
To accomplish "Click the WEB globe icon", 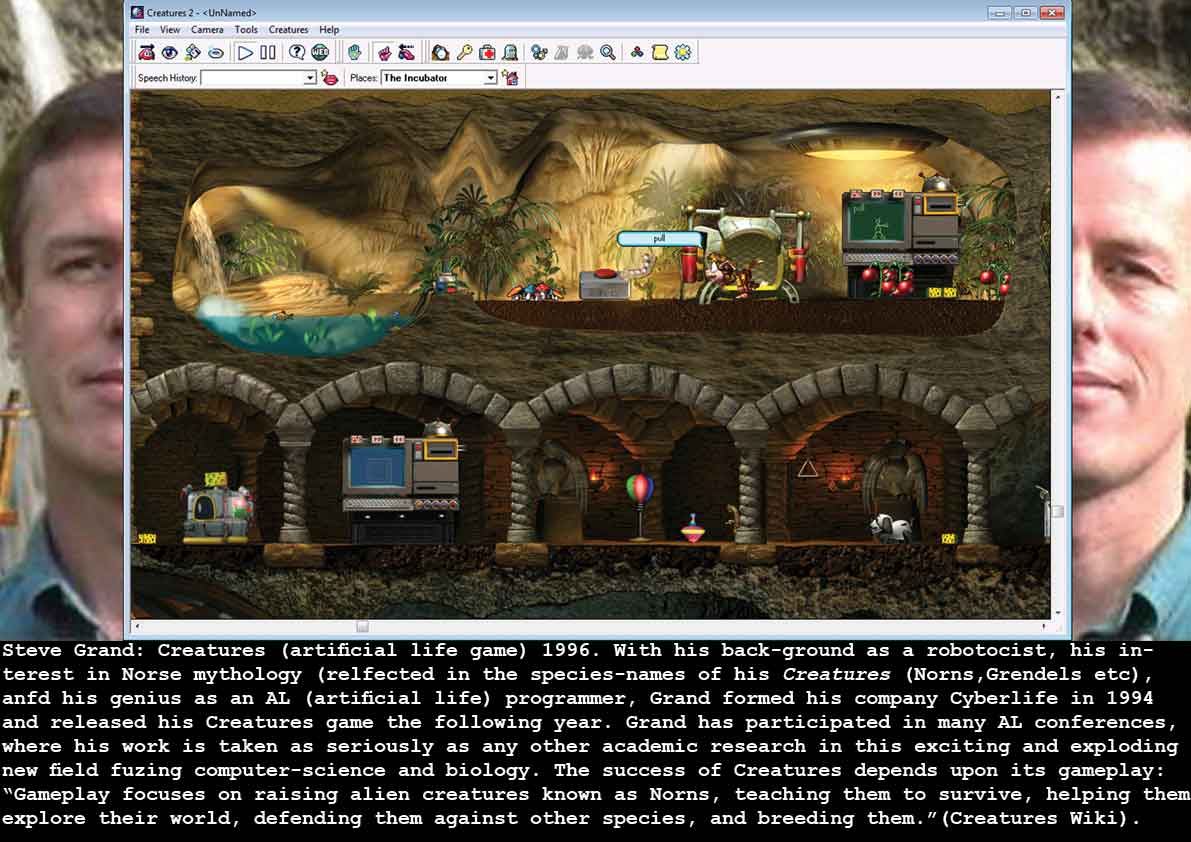I will pyautogui.click(x=320, y=53).
